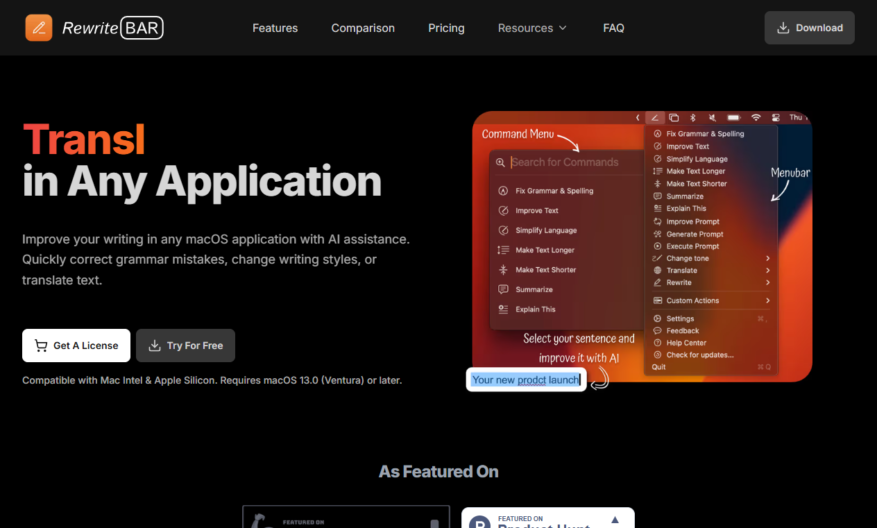Click the Bluetooth icon in the menubar
877x528 pixels.
(x=692, y=117)
